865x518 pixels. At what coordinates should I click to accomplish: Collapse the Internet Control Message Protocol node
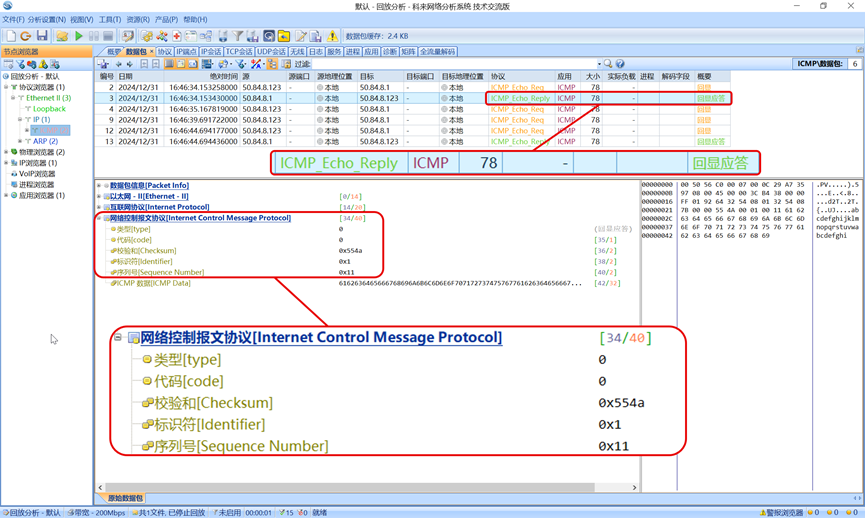coord(100,218)
